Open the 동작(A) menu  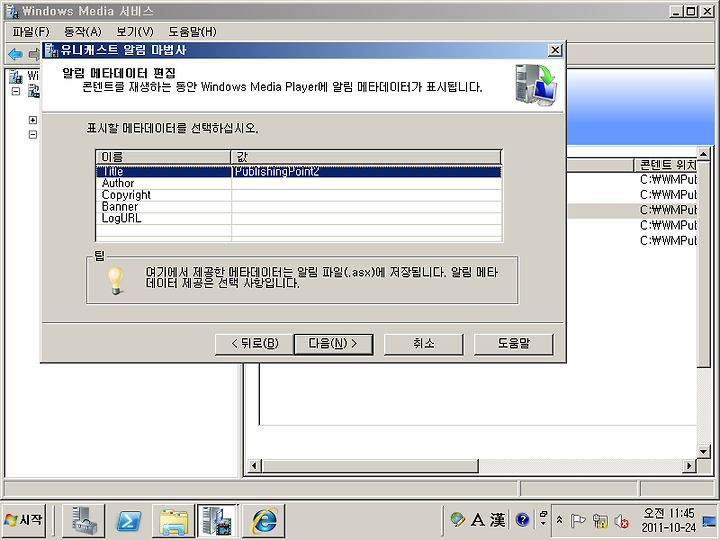point(83,32)
